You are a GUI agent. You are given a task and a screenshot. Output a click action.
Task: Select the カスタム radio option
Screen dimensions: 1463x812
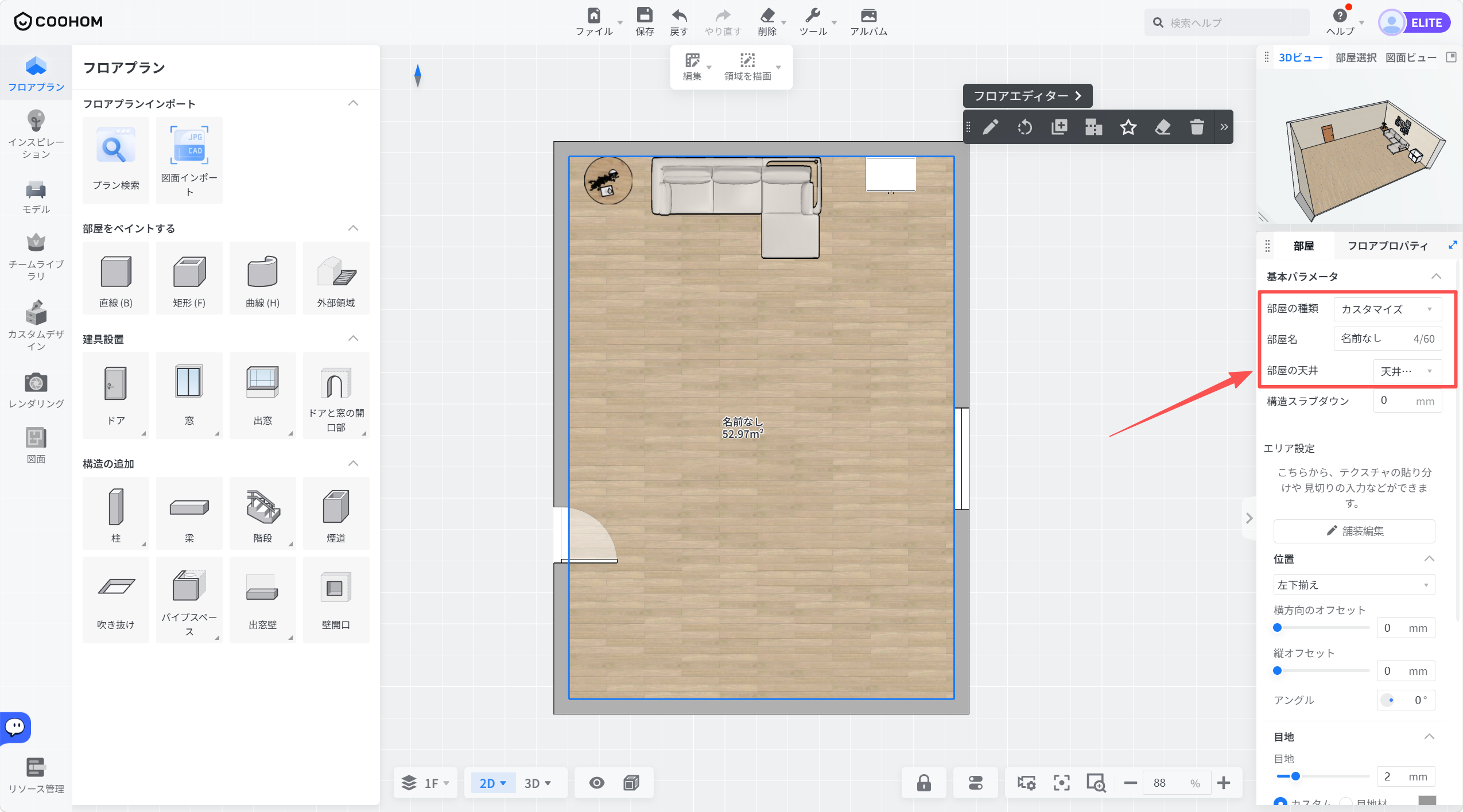1280,803
